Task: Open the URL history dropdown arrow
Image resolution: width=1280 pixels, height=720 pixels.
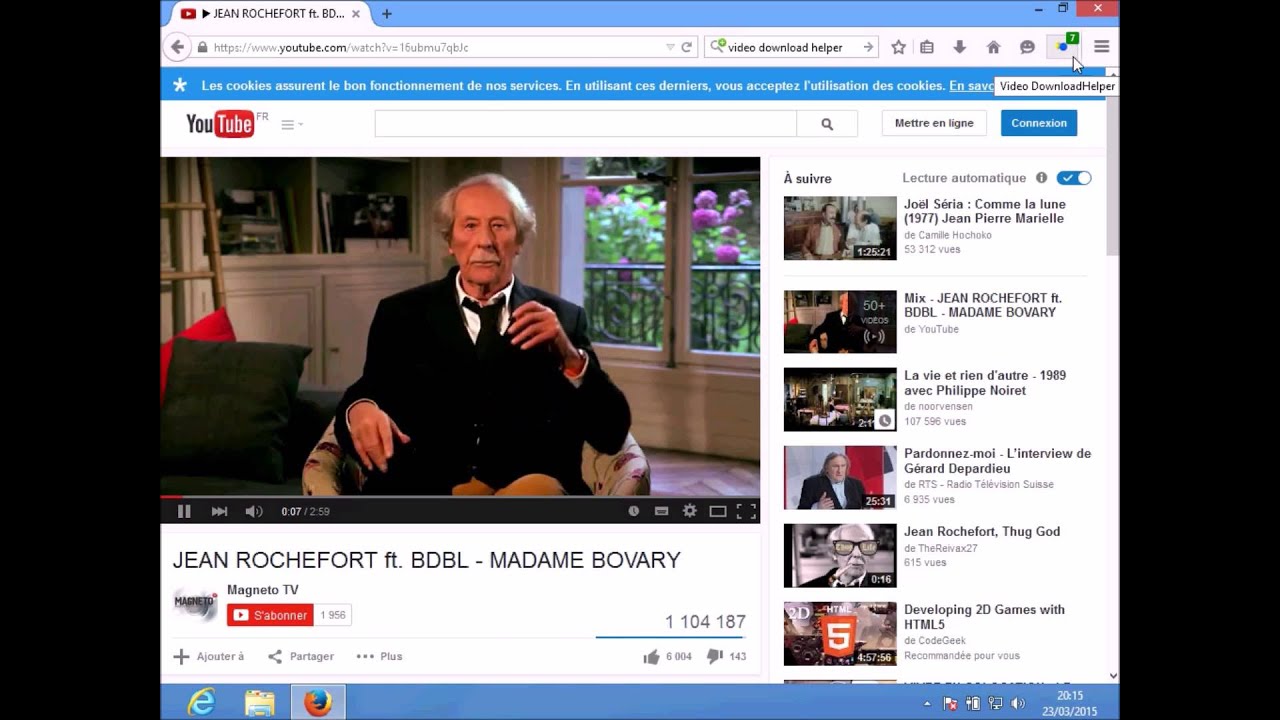Action: click(x=670, y=47)
